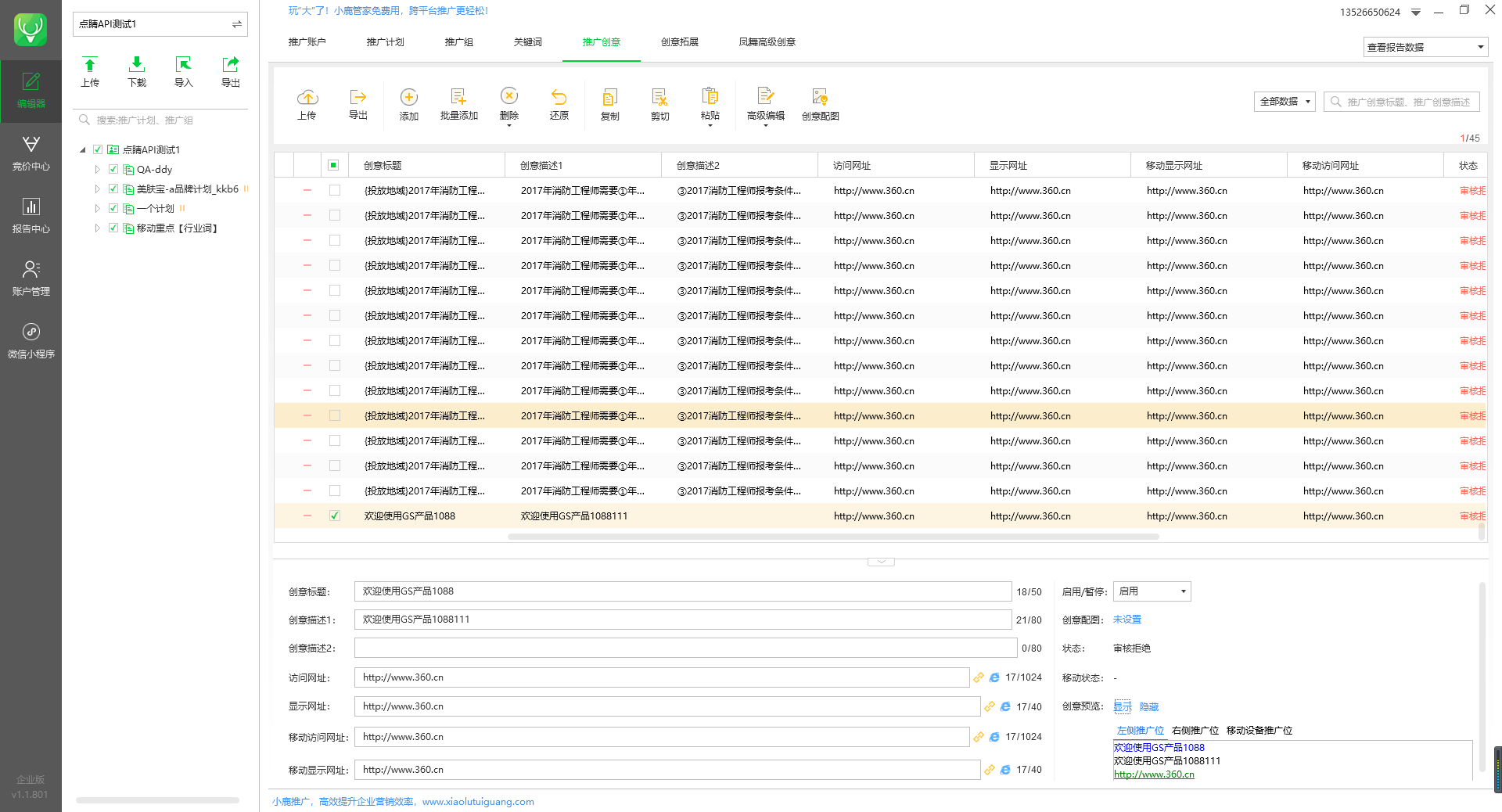
Task: Collapse the 点睛API测试1 tree node
Action: [x=83, y=149]
